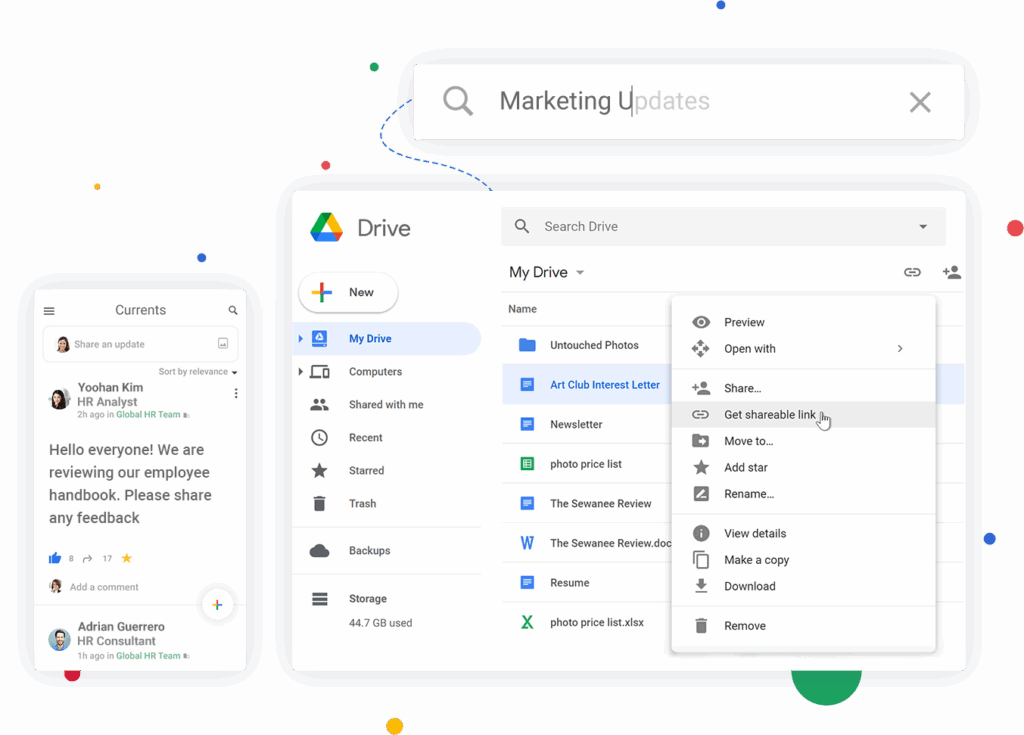Choose Make a copy in context menu
This screenshot has width=1024, height=735.
[756, 560]
